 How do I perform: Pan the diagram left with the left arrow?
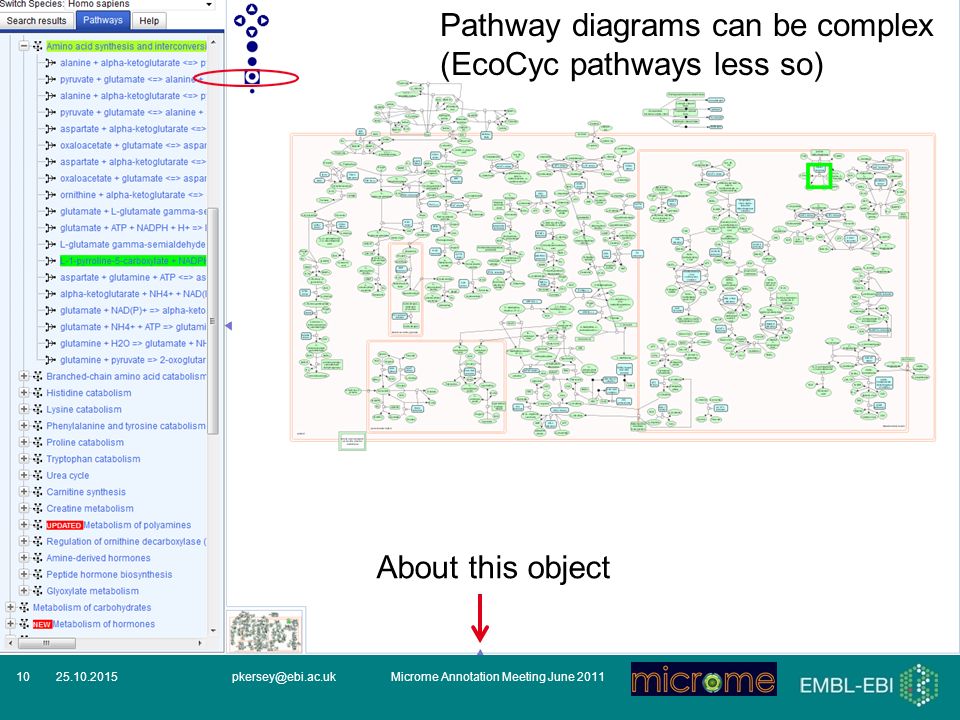click(239, 20)
